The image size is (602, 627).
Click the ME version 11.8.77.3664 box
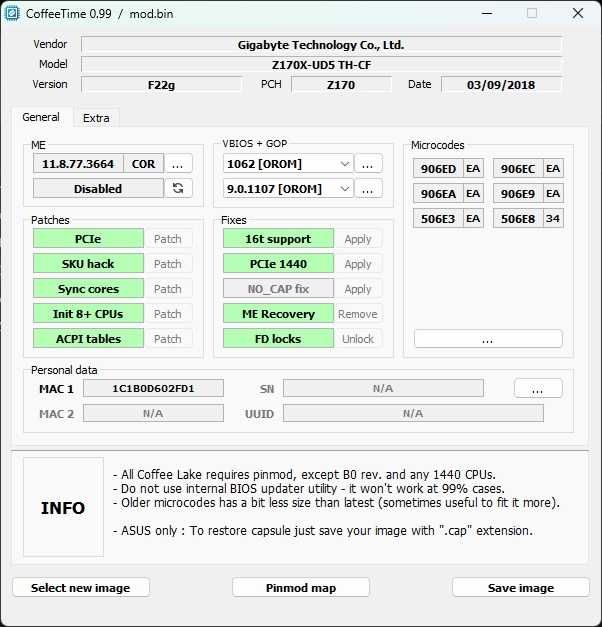(78, 164)
